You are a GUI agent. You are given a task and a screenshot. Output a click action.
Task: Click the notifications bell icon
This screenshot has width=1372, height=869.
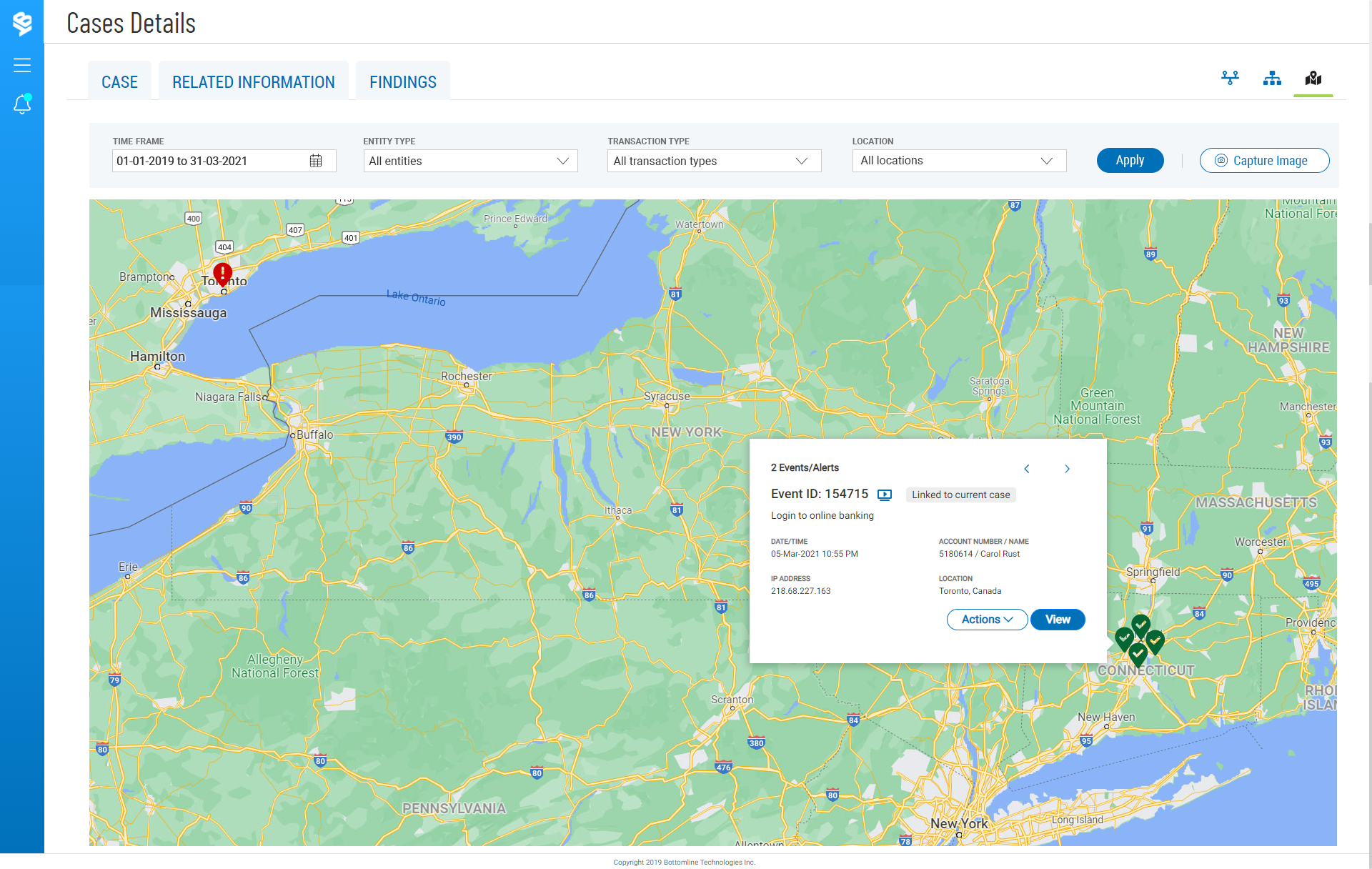click(x=22, y=104)
